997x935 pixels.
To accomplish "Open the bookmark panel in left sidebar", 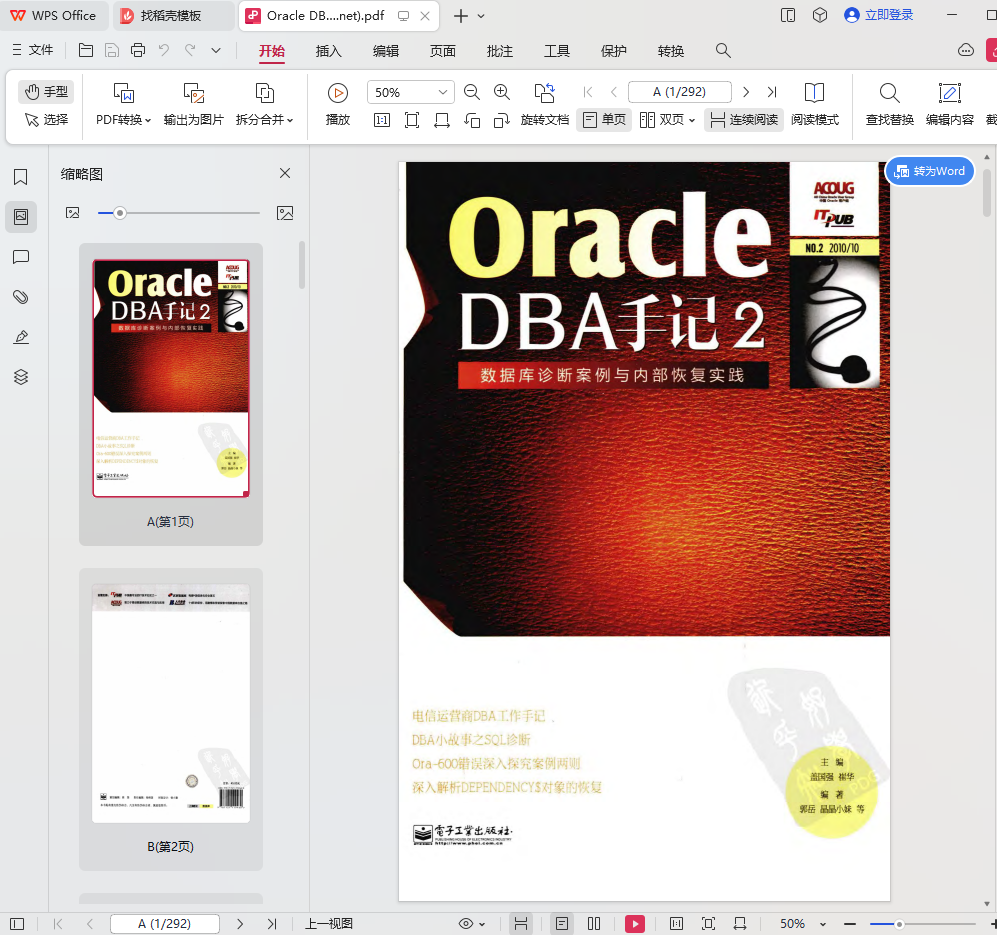I will [x=20, y=177].
